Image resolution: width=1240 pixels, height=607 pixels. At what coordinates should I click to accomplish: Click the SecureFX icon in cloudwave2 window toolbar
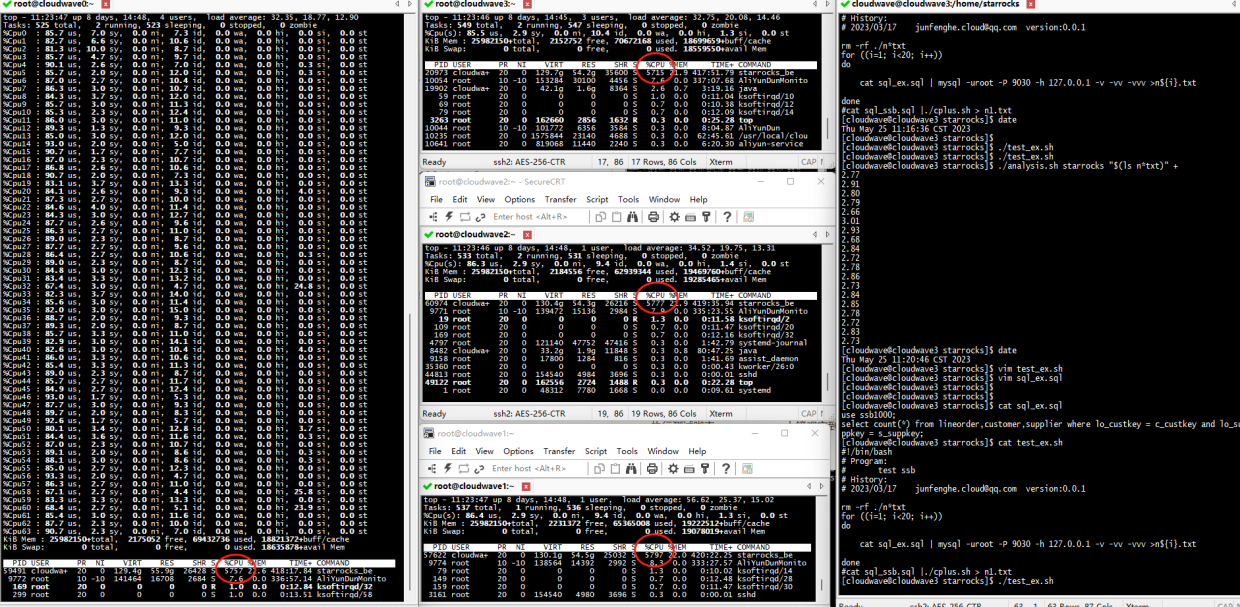tap(748, 217)
